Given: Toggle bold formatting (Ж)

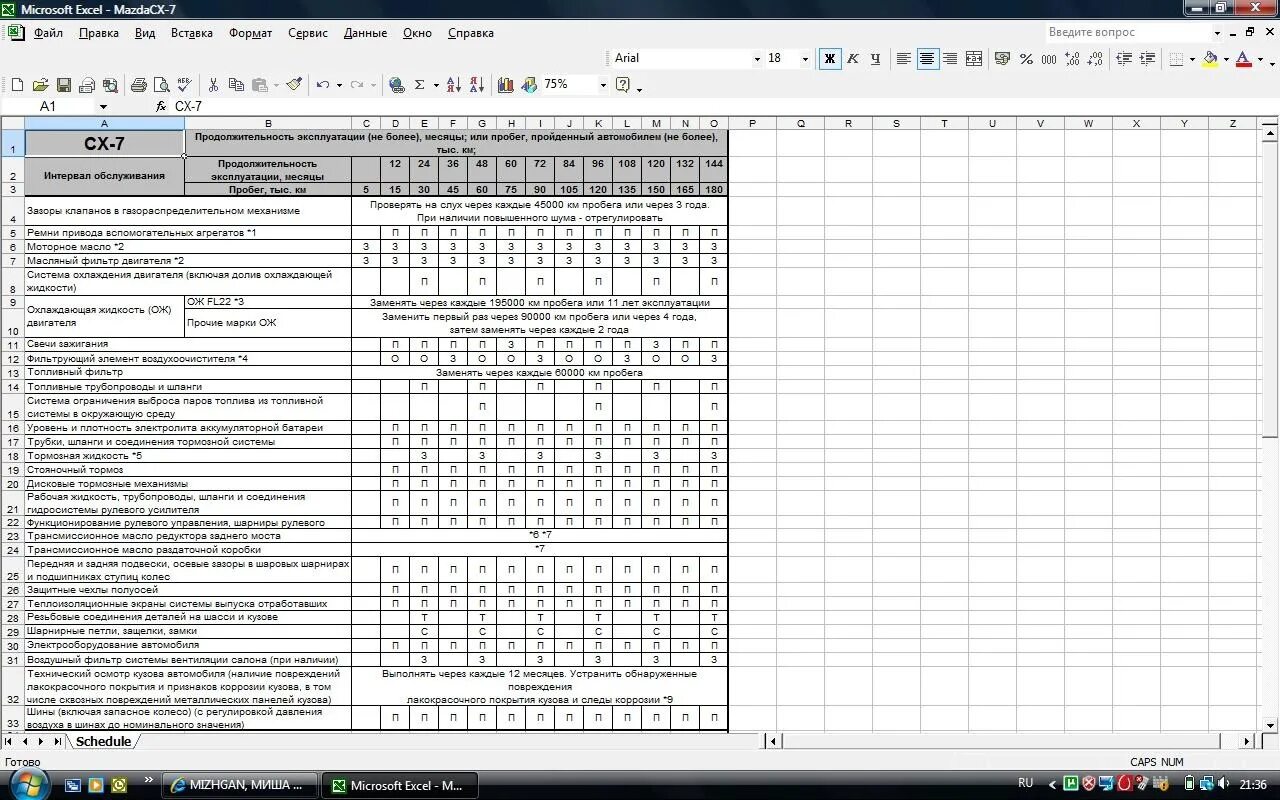Looking at the screenshot, I should click(830, 59).
